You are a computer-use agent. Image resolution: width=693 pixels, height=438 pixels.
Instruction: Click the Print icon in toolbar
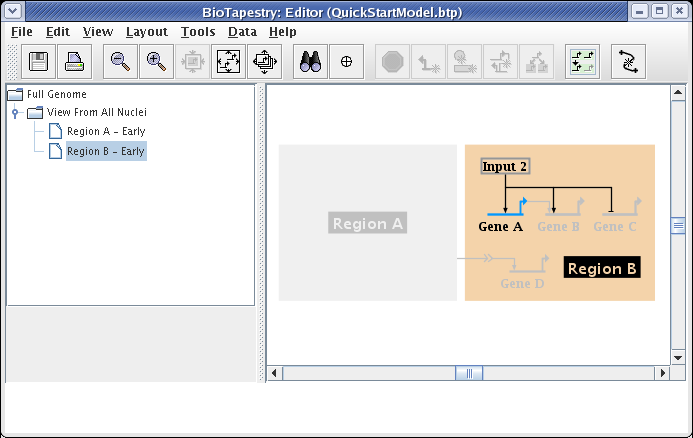[x=75, y=62]
